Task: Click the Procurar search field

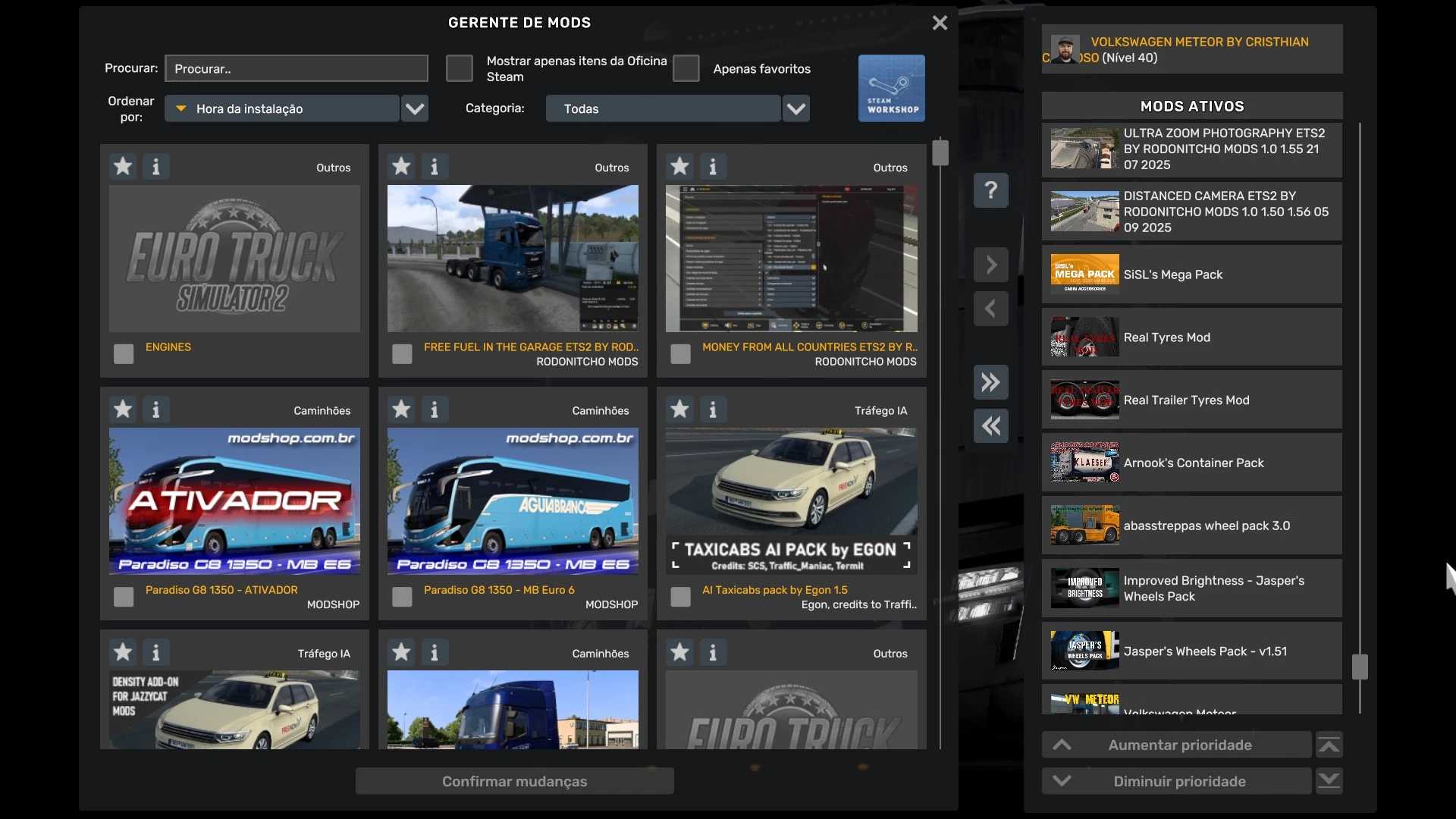Action: coord(297,68)
